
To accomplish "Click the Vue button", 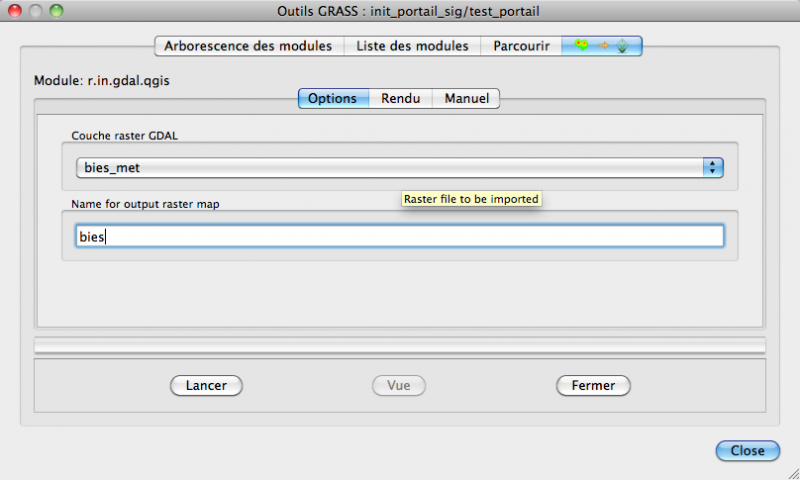I will (399, 385).
